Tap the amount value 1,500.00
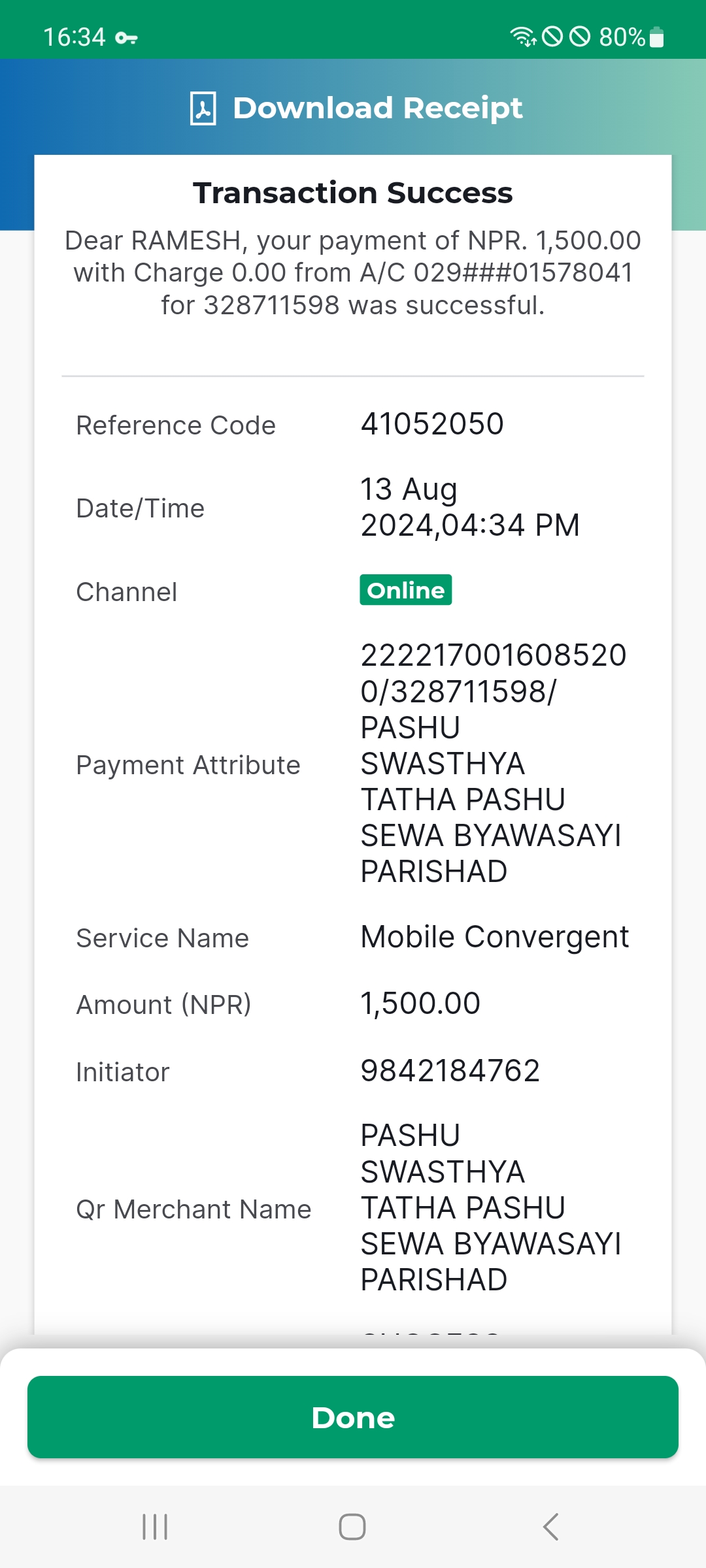706x1568 pixels. coord(420,1004)
